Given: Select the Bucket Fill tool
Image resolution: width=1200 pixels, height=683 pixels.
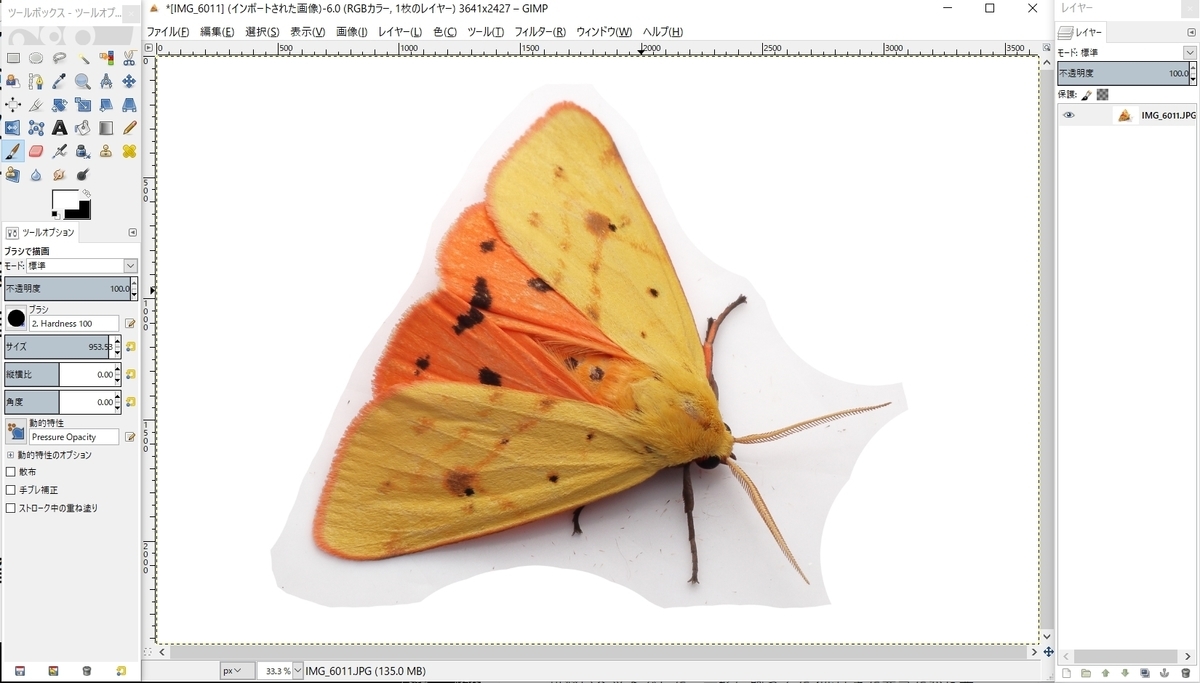Looking at the screenshot, I should point(83,128).
